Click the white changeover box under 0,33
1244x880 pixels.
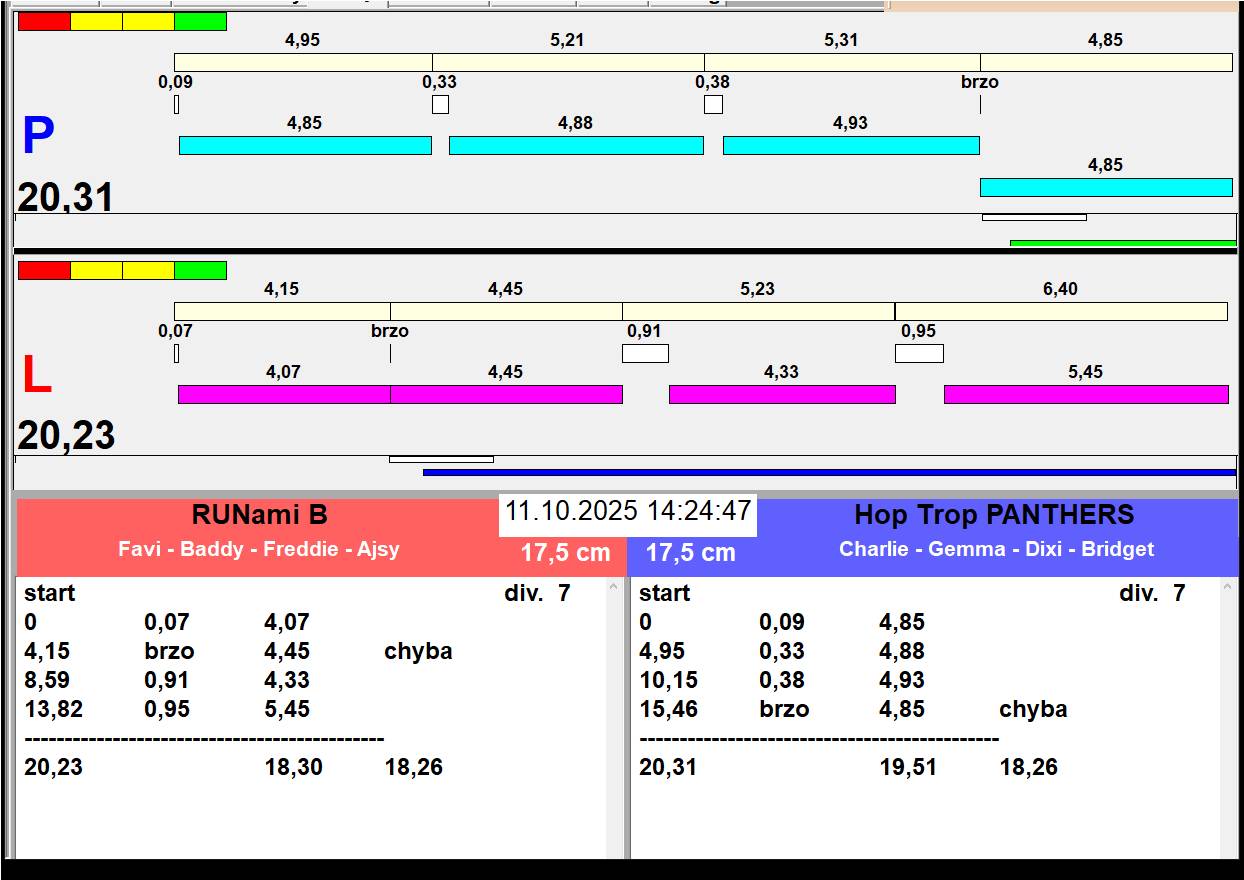(x=440, y=104)
